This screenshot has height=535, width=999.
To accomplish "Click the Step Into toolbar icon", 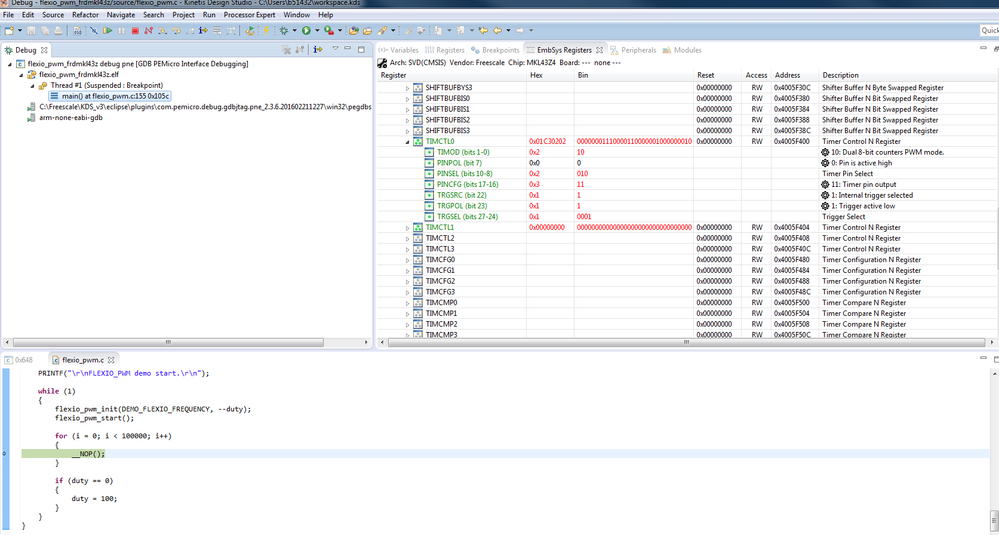I will [x=162, y=31].
